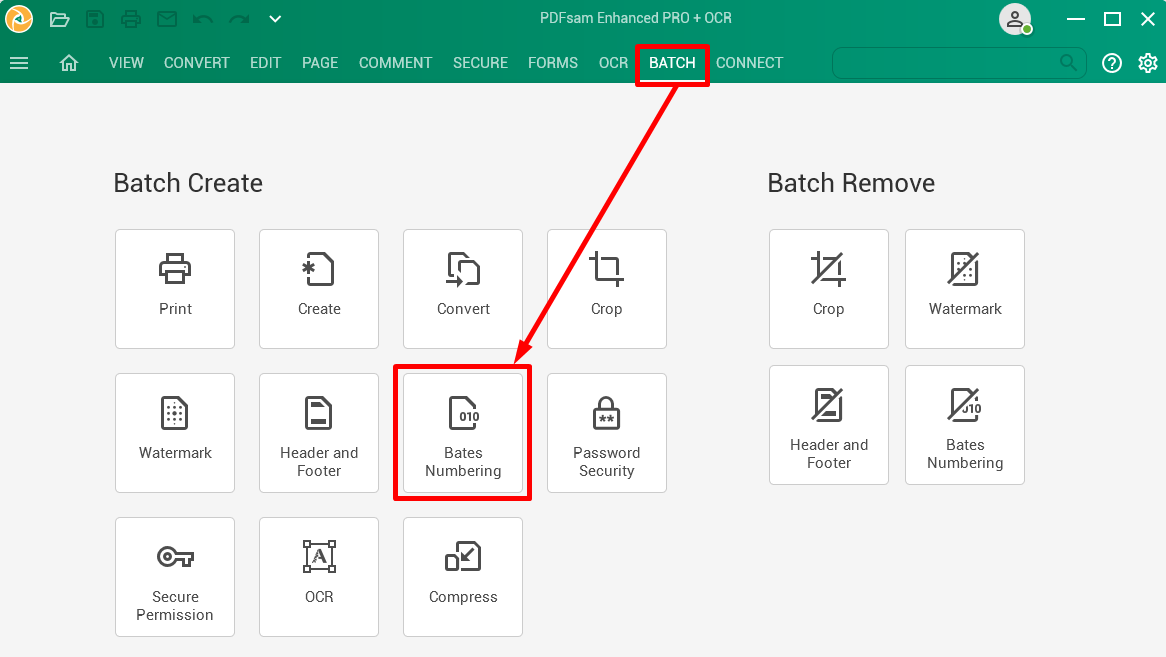The image size is (1166, 657).
Task: Open the Batch Remove Crop tool
Action: click(x=828, y=289)
